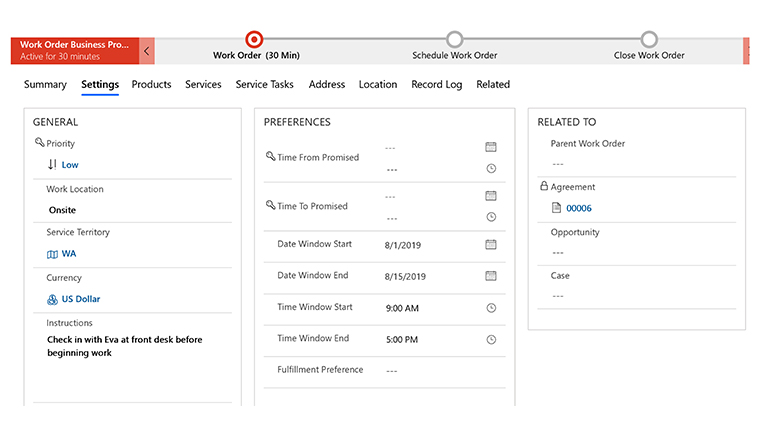Open agreement 00006 link
The image size is (760, 430).
click(579, 208)
